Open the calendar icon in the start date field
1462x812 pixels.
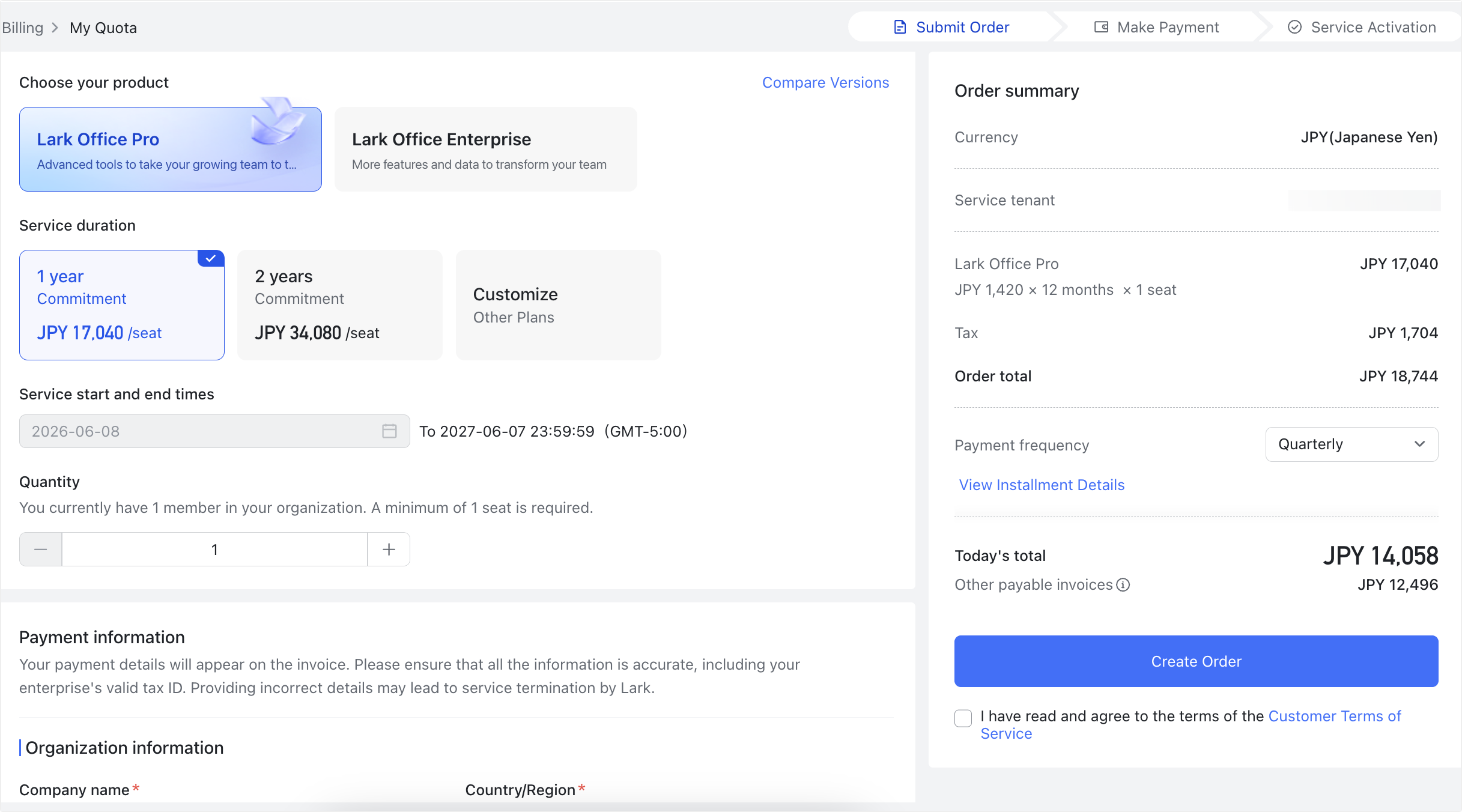tap(389, 431)
